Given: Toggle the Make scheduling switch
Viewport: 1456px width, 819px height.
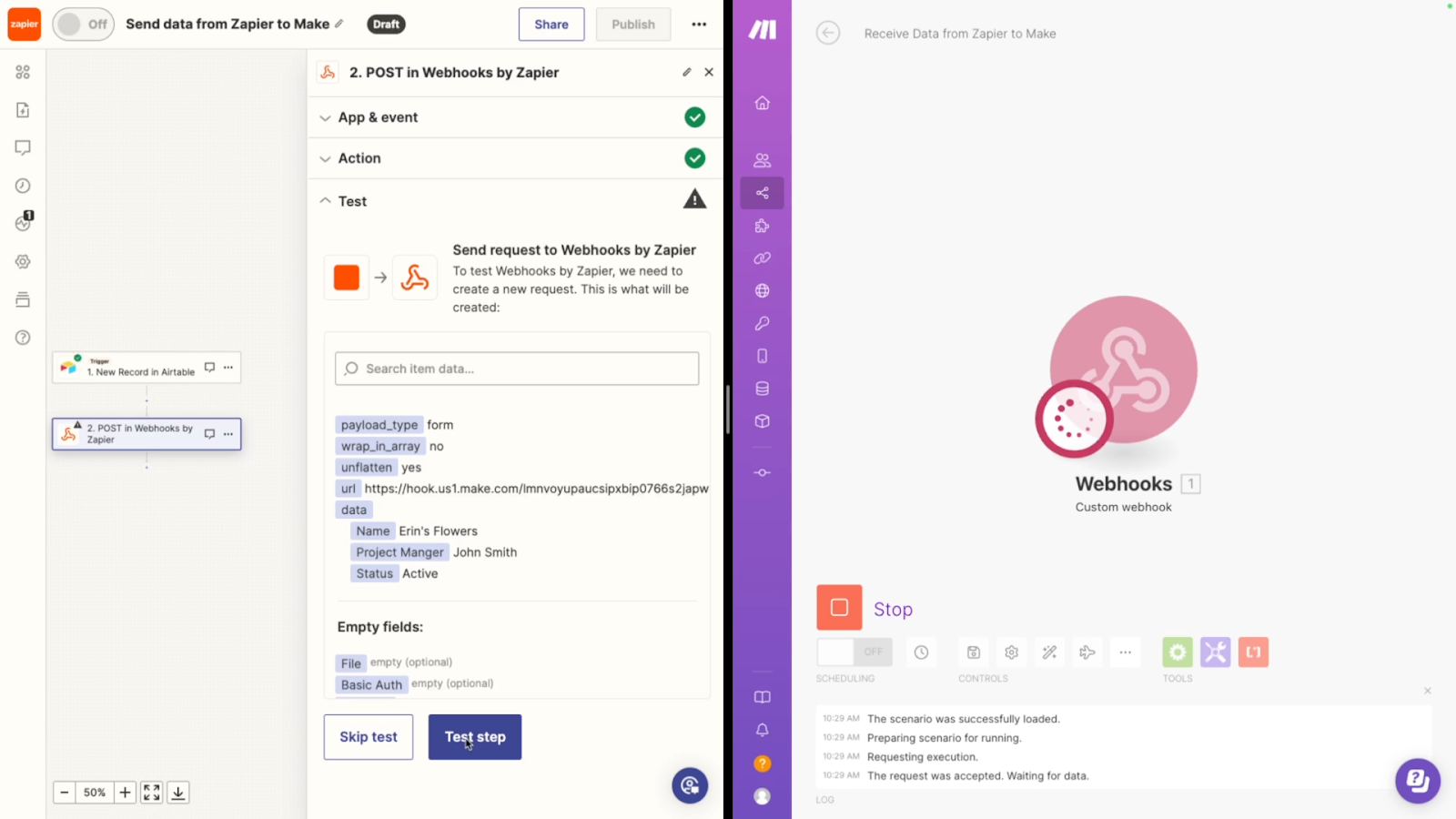Looking at the screenshot, I should point(854,652).
